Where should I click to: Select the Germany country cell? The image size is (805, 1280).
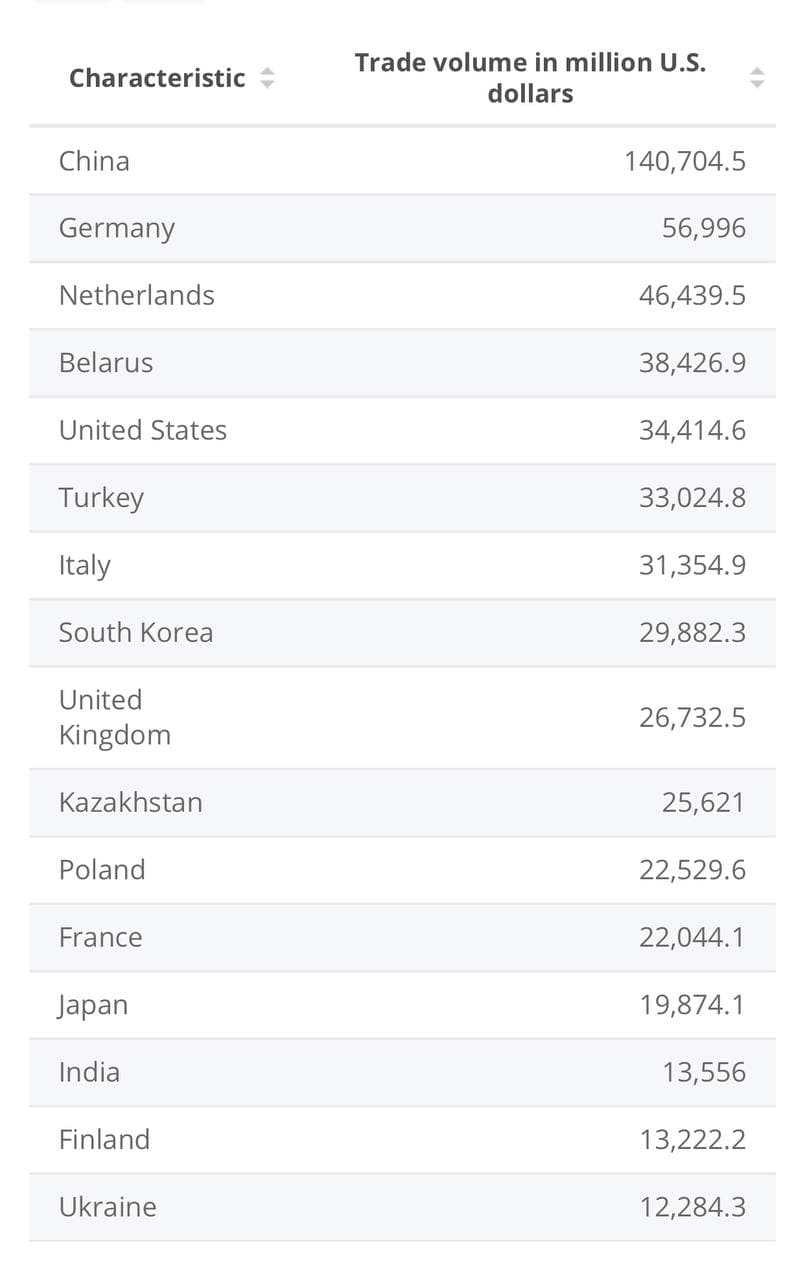click(x=116, y=228)
